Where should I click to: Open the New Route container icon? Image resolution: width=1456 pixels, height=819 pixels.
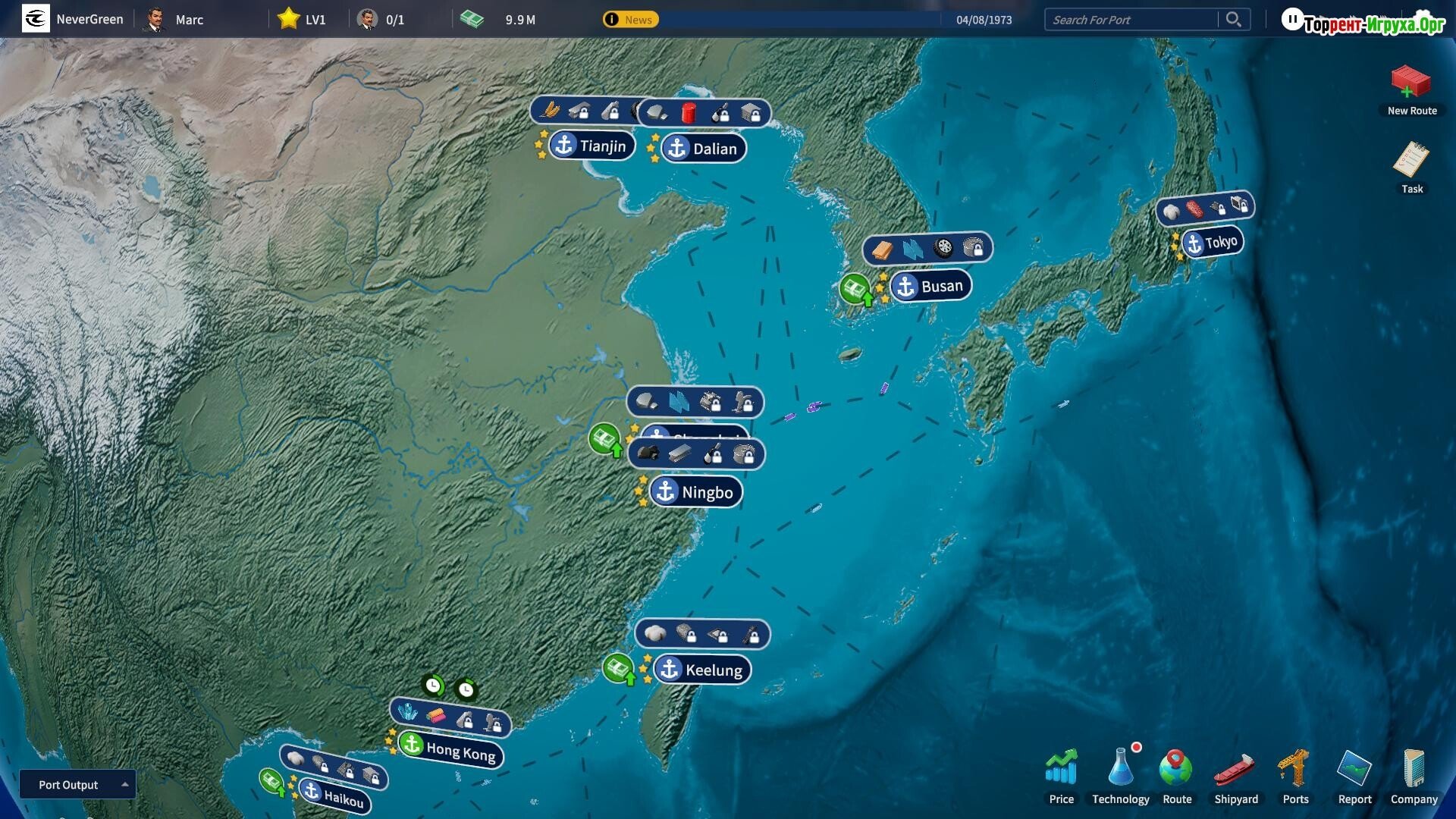1410,82
